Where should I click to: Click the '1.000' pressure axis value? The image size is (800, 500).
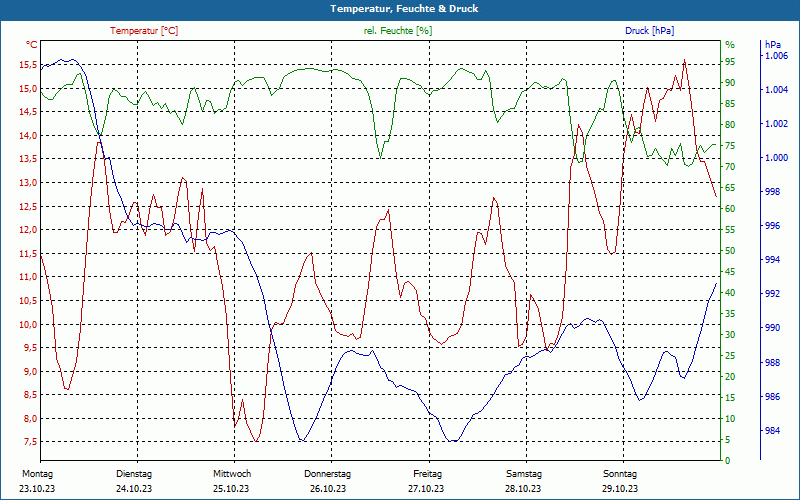(777, 158)
